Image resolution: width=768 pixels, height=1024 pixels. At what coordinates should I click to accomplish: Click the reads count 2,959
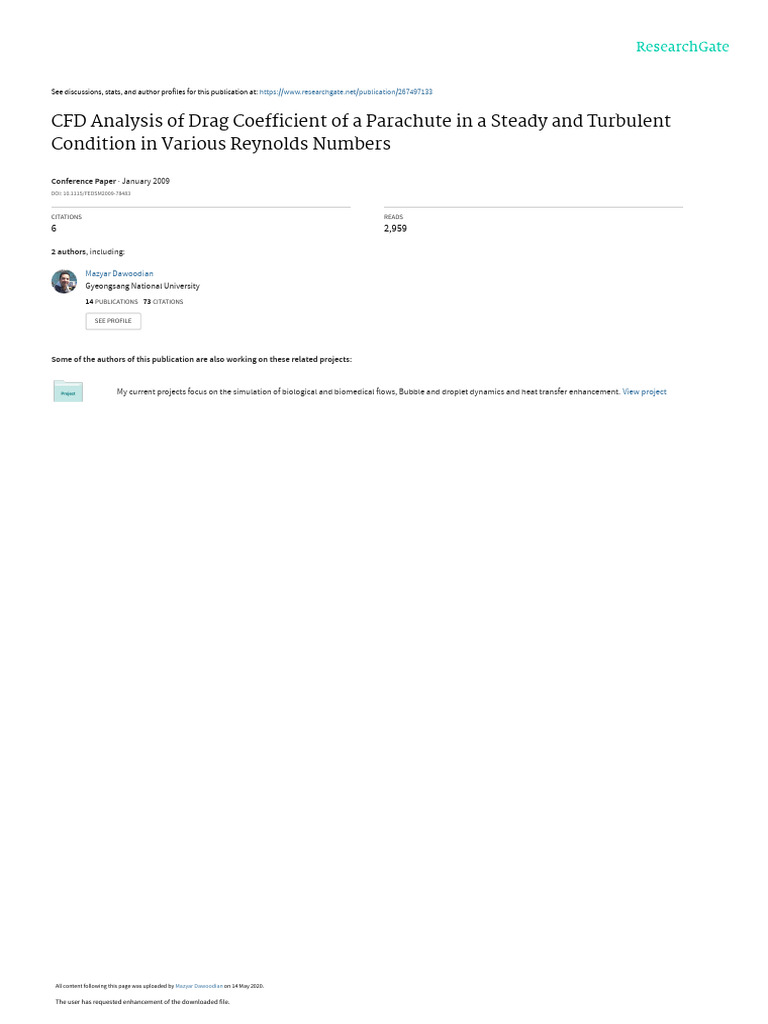pyautogui.click(x=395, y=229)
